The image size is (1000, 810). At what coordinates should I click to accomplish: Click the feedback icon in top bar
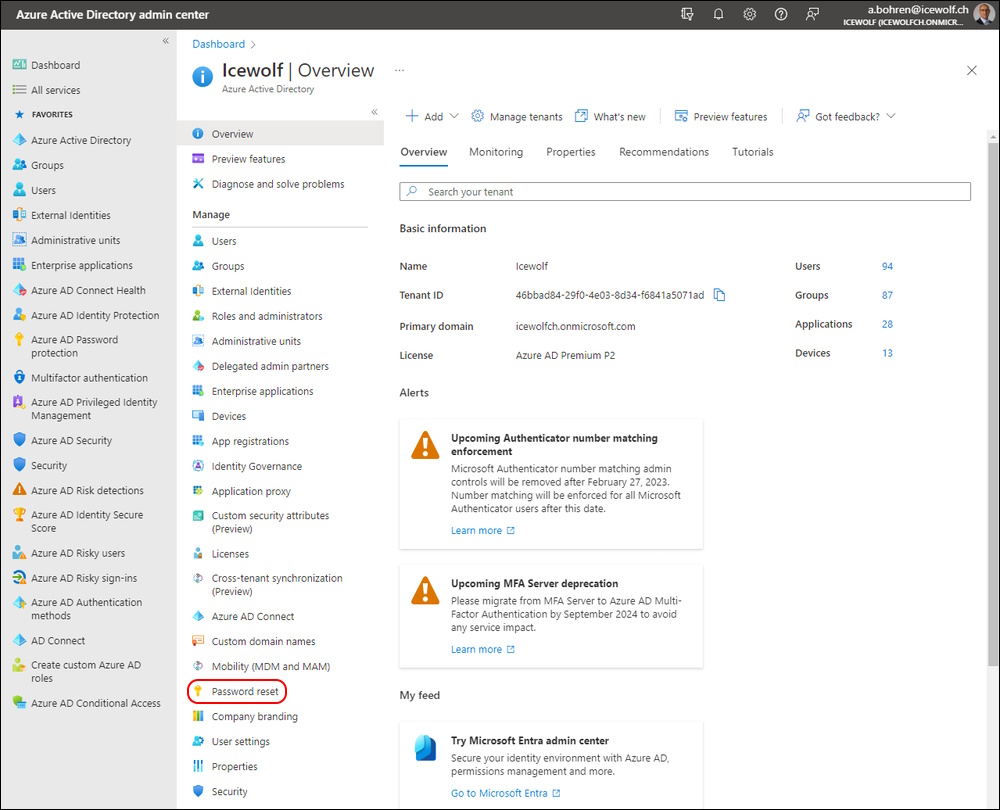click(x=812, y=14)
